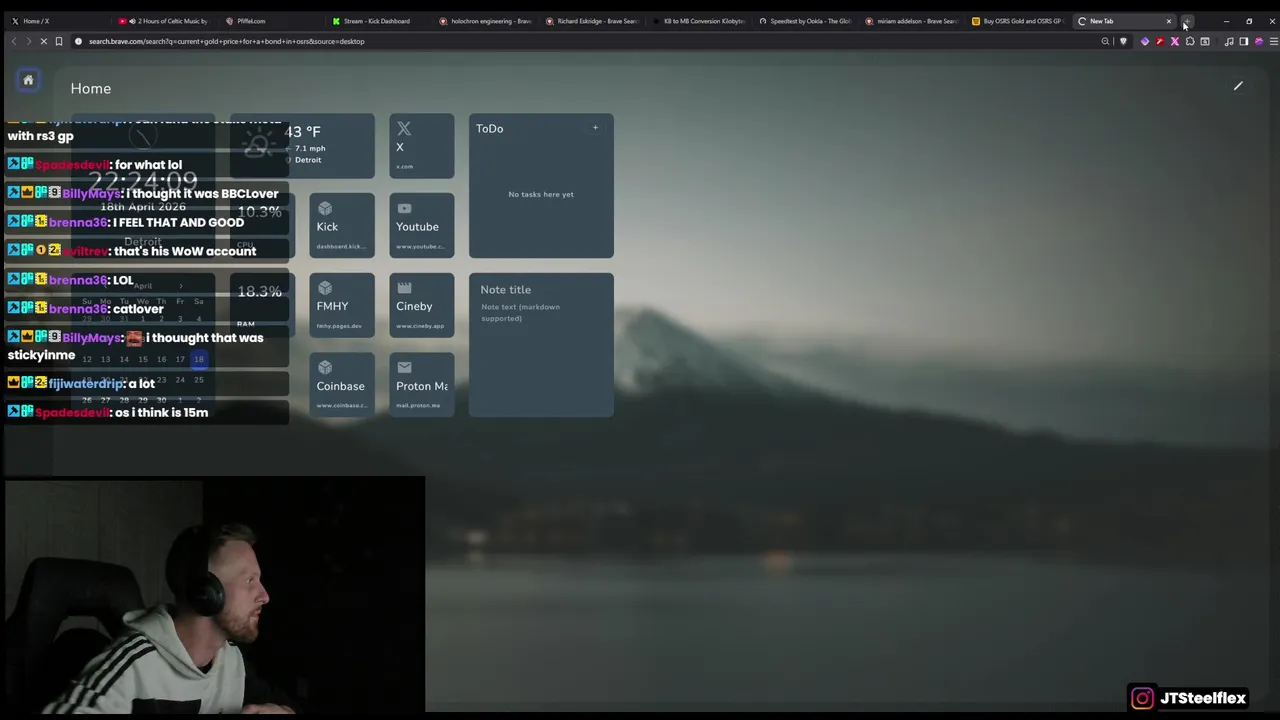Switch to the 2 Hours of Celtic Music tab
The width and height of the screenshot is (1280, 720).
(165, 21)
